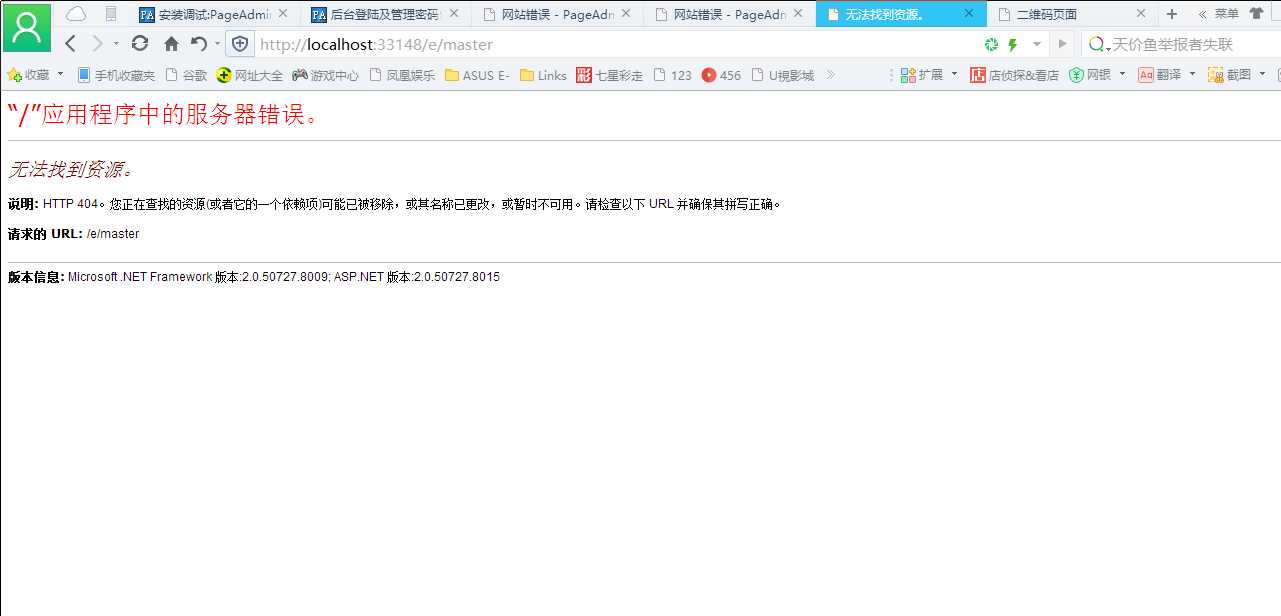Click the green lightning speed mode icon
Viewport: 1281px width, 616px height.
tap(1012, 45)
